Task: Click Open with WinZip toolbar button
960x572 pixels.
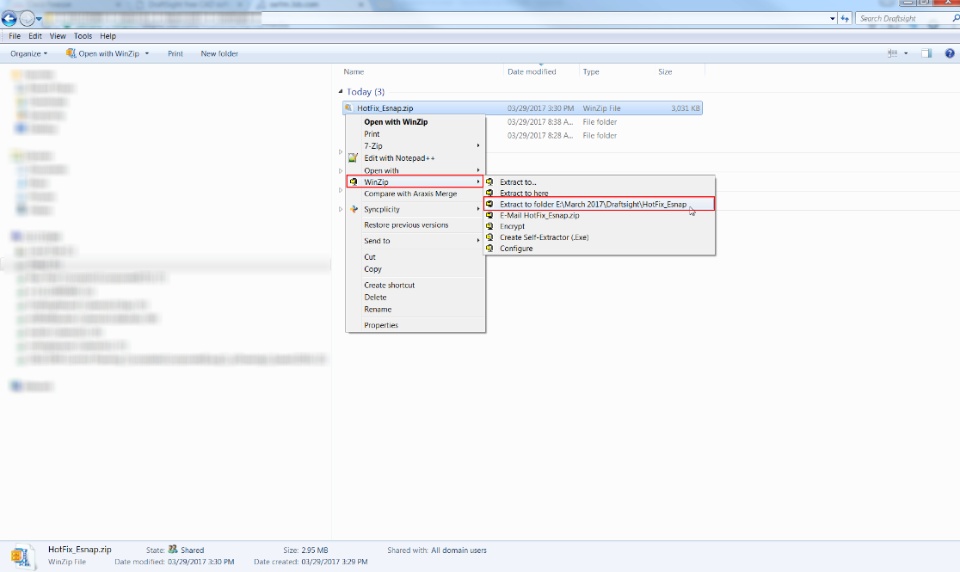Action: coord(103,53)
